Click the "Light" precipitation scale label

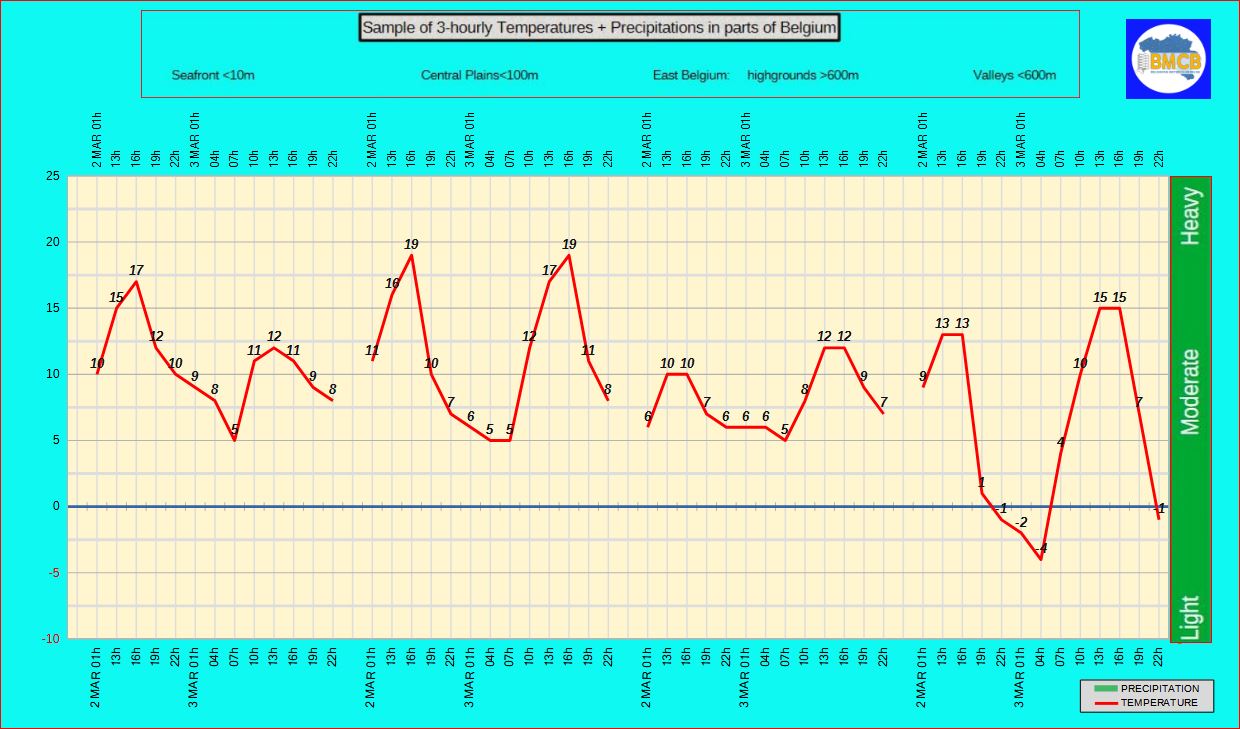click(x=1190, y=617)
